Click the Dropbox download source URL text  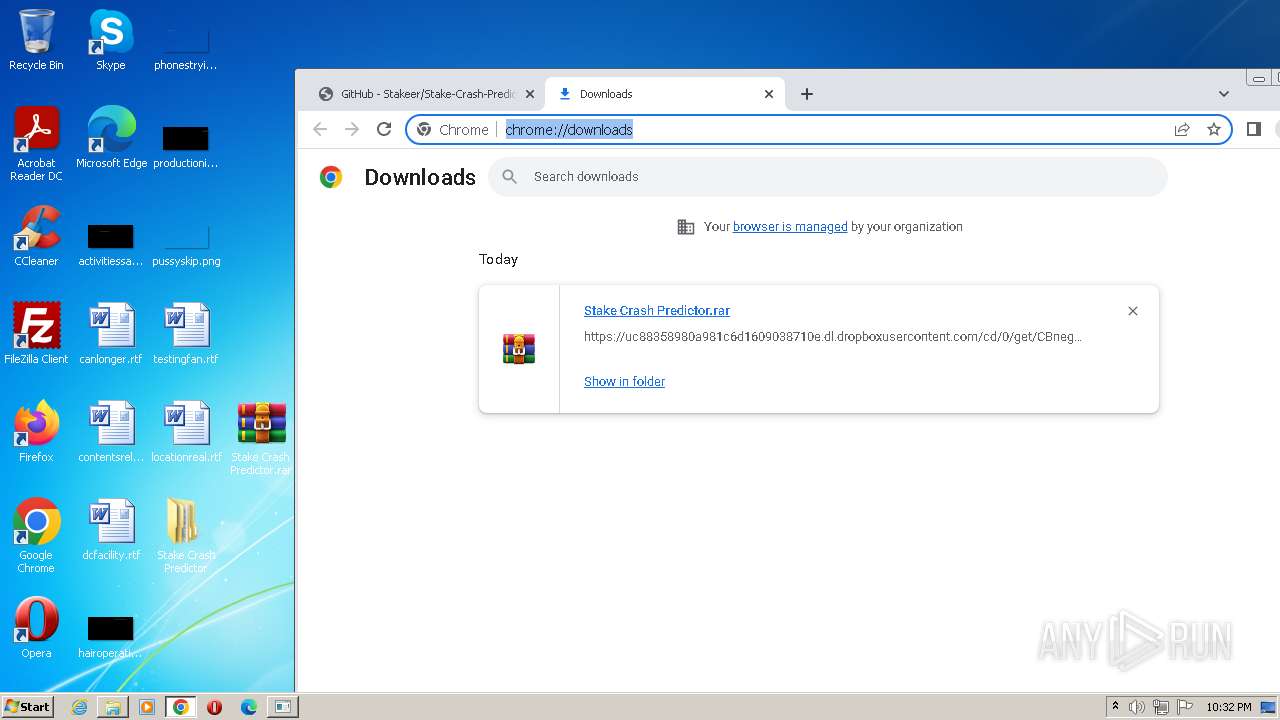[x=833, y=337]
